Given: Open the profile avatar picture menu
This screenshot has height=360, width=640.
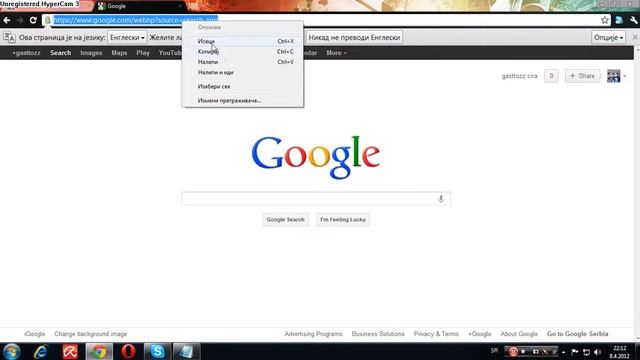Looking at the screenshot, I should coord(613,76).
